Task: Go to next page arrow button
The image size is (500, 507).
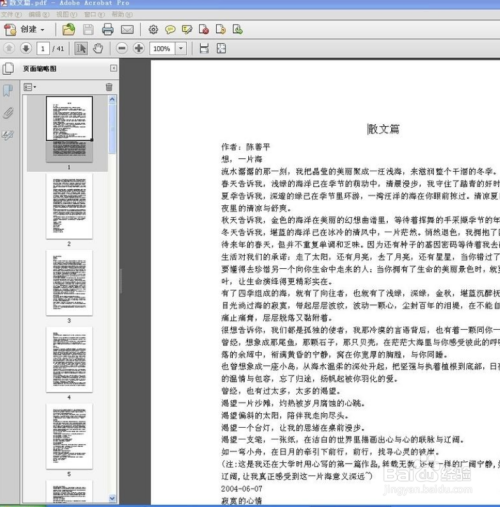Action: [26, 48]
